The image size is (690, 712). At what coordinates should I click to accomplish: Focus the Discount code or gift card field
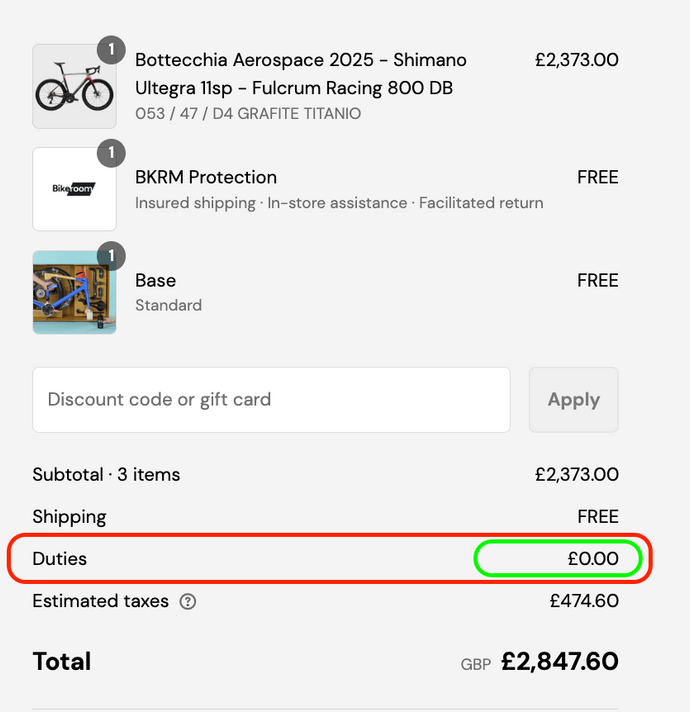pos(271,400)
